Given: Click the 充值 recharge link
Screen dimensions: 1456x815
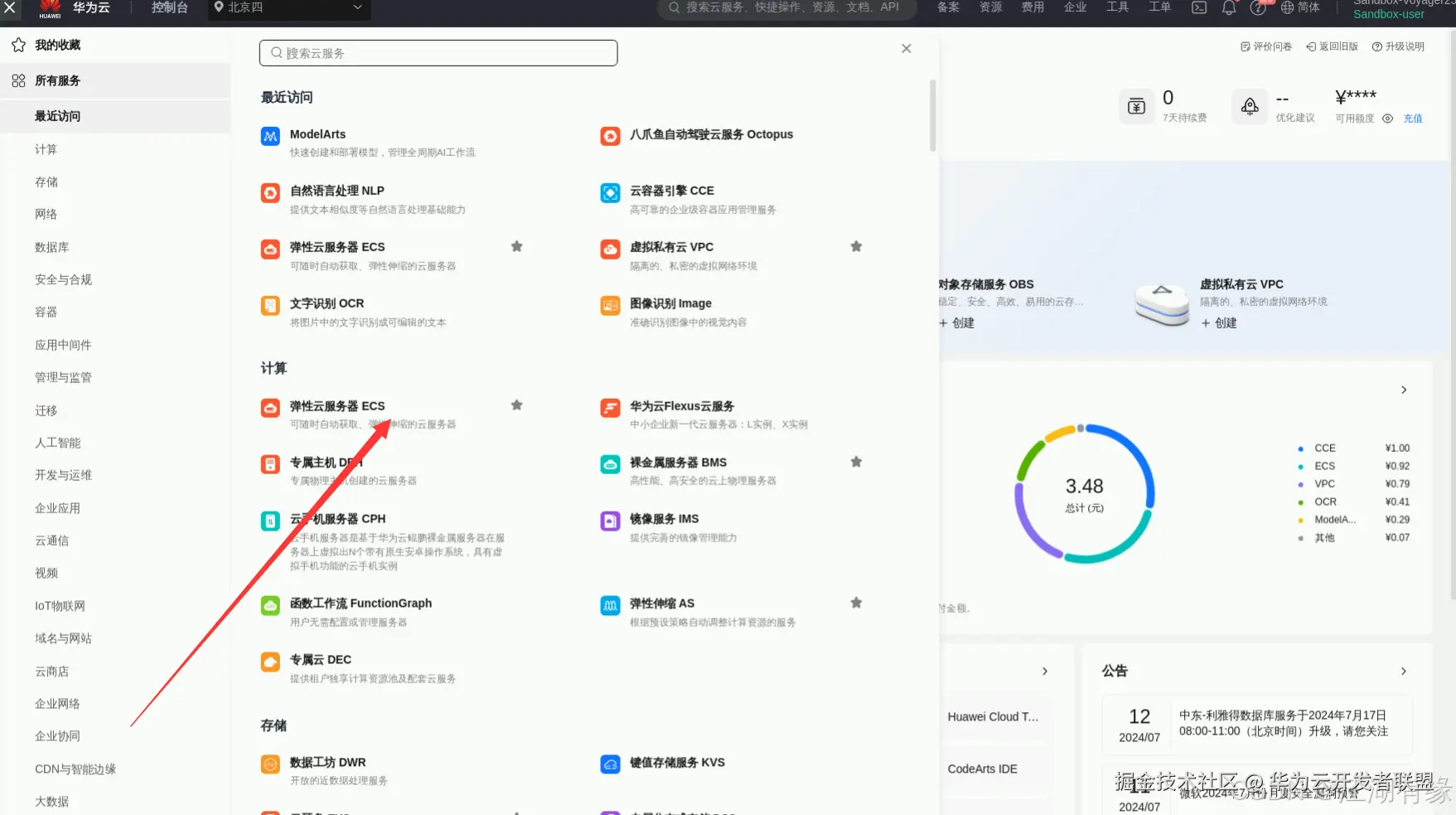Looking at the screenshot, I should (x=1413, y=119).
